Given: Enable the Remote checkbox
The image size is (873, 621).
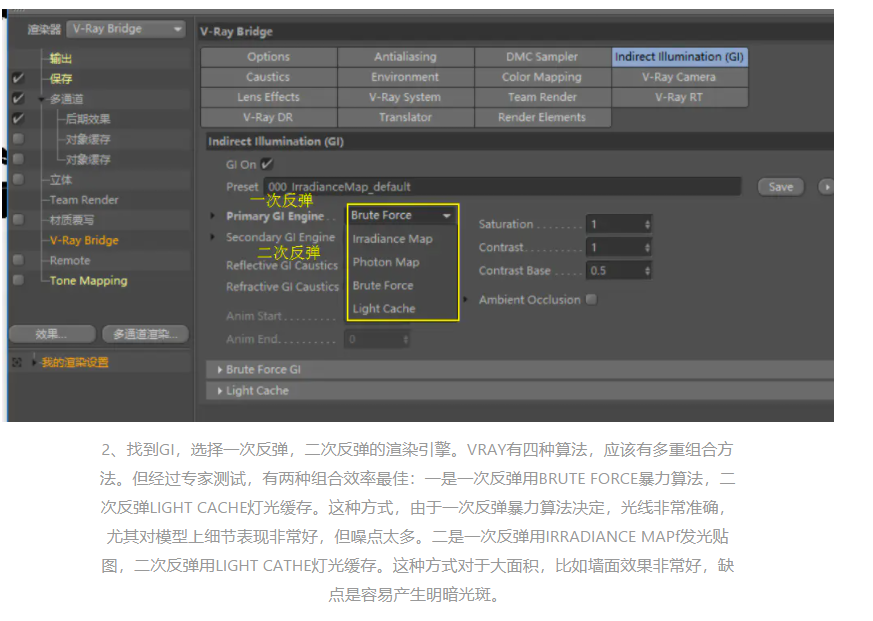Looking at the screenshot, I should (18, 260).
